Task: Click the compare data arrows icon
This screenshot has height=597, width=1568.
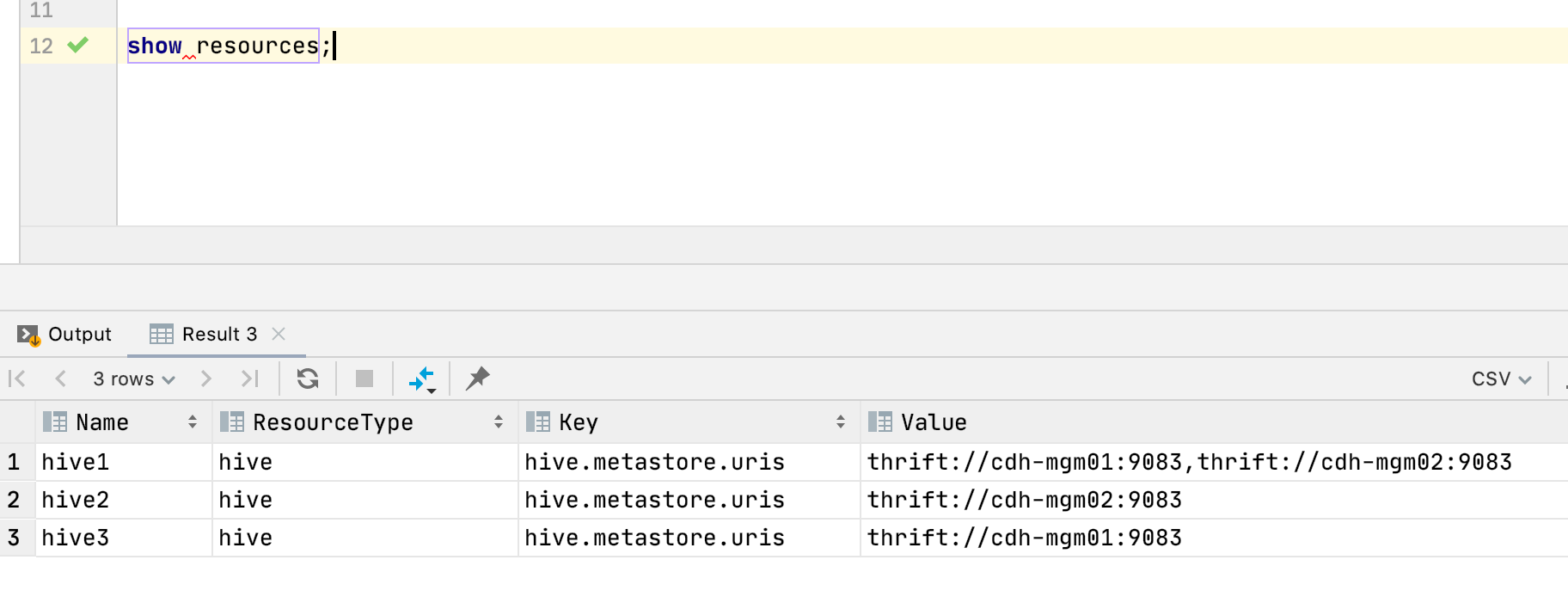Action: [421, 379]
